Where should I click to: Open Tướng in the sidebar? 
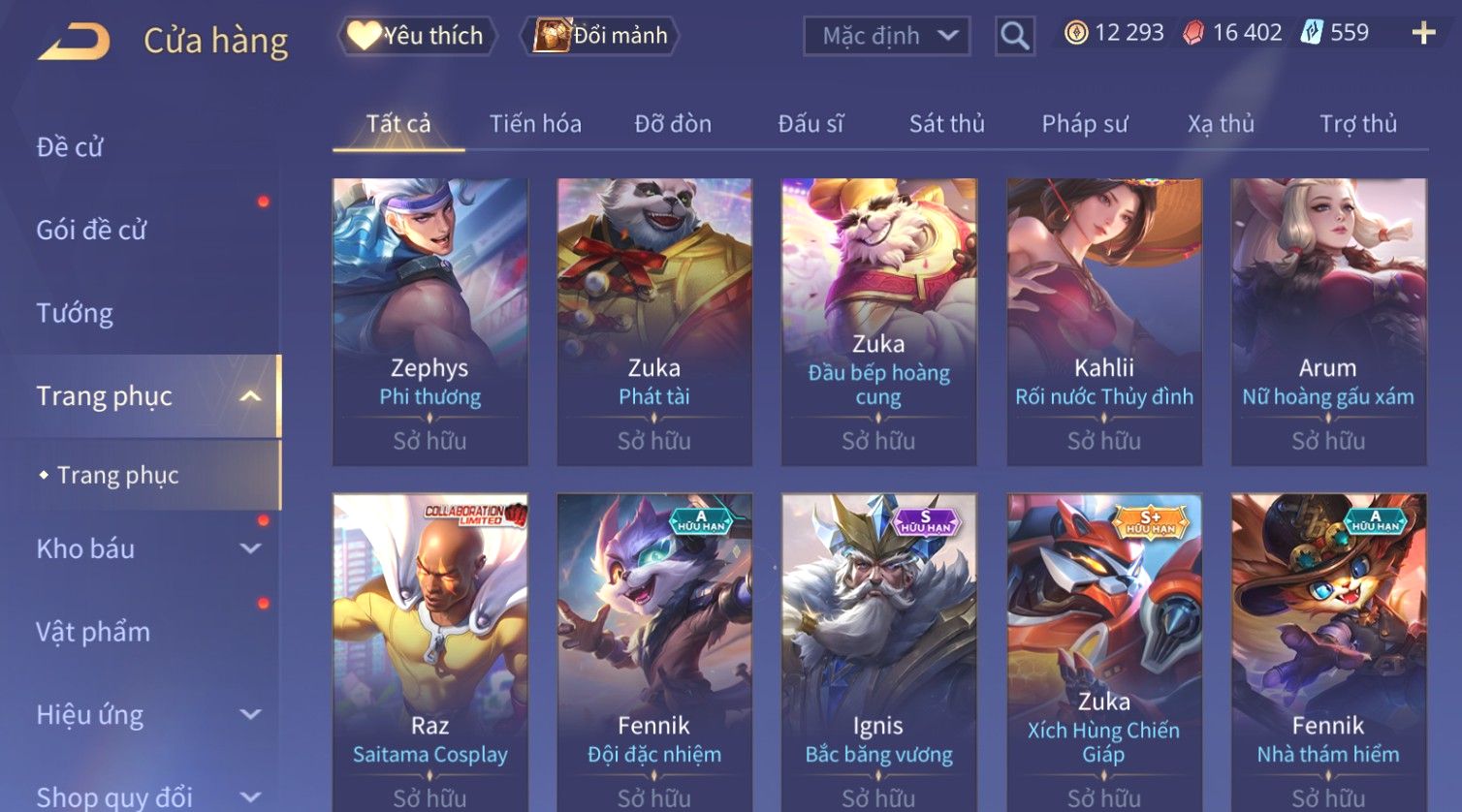pyautogui.click(x=75, y=313)
